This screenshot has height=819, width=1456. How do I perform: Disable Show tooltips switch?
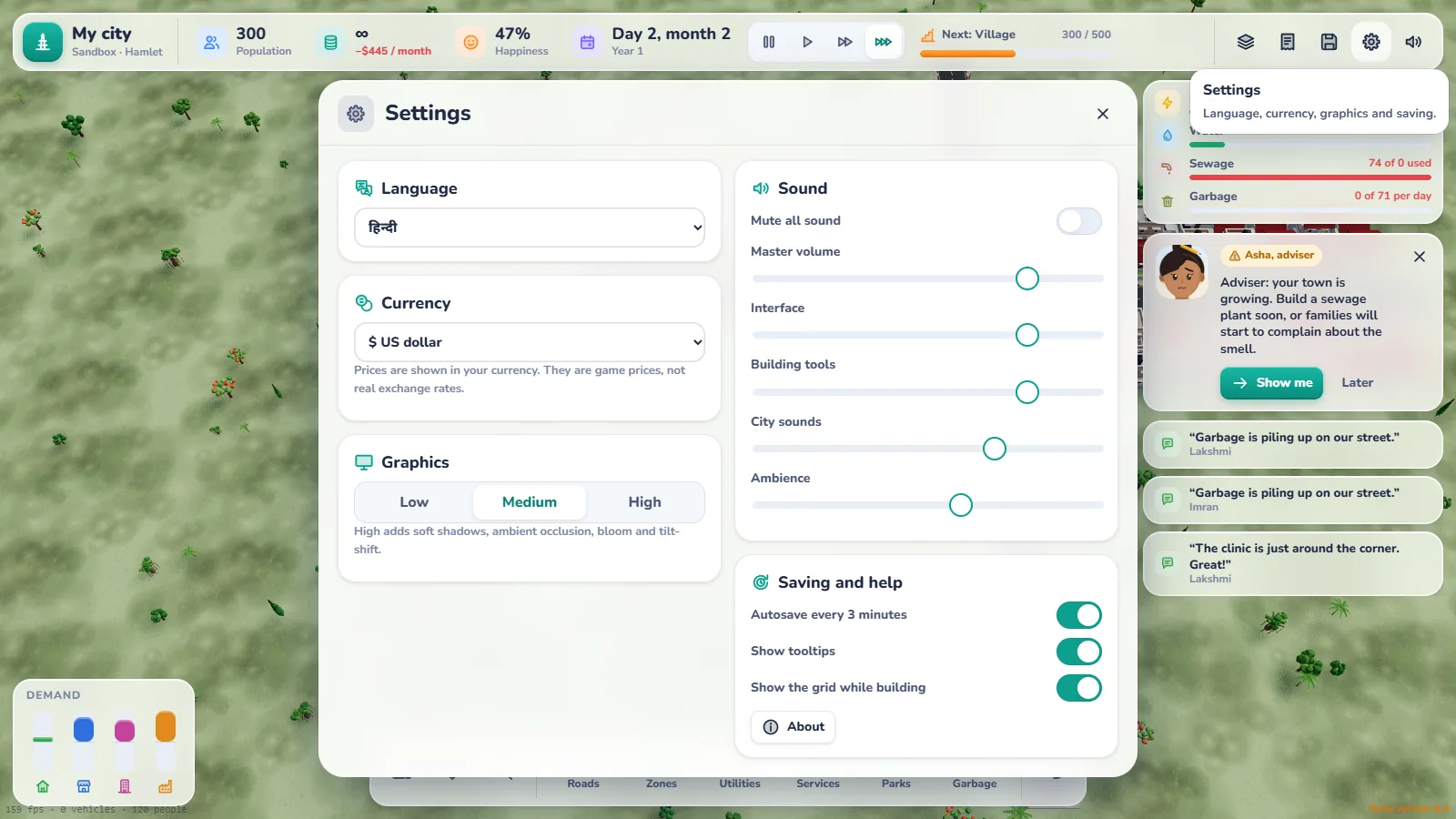click(x=1079, y=652)
